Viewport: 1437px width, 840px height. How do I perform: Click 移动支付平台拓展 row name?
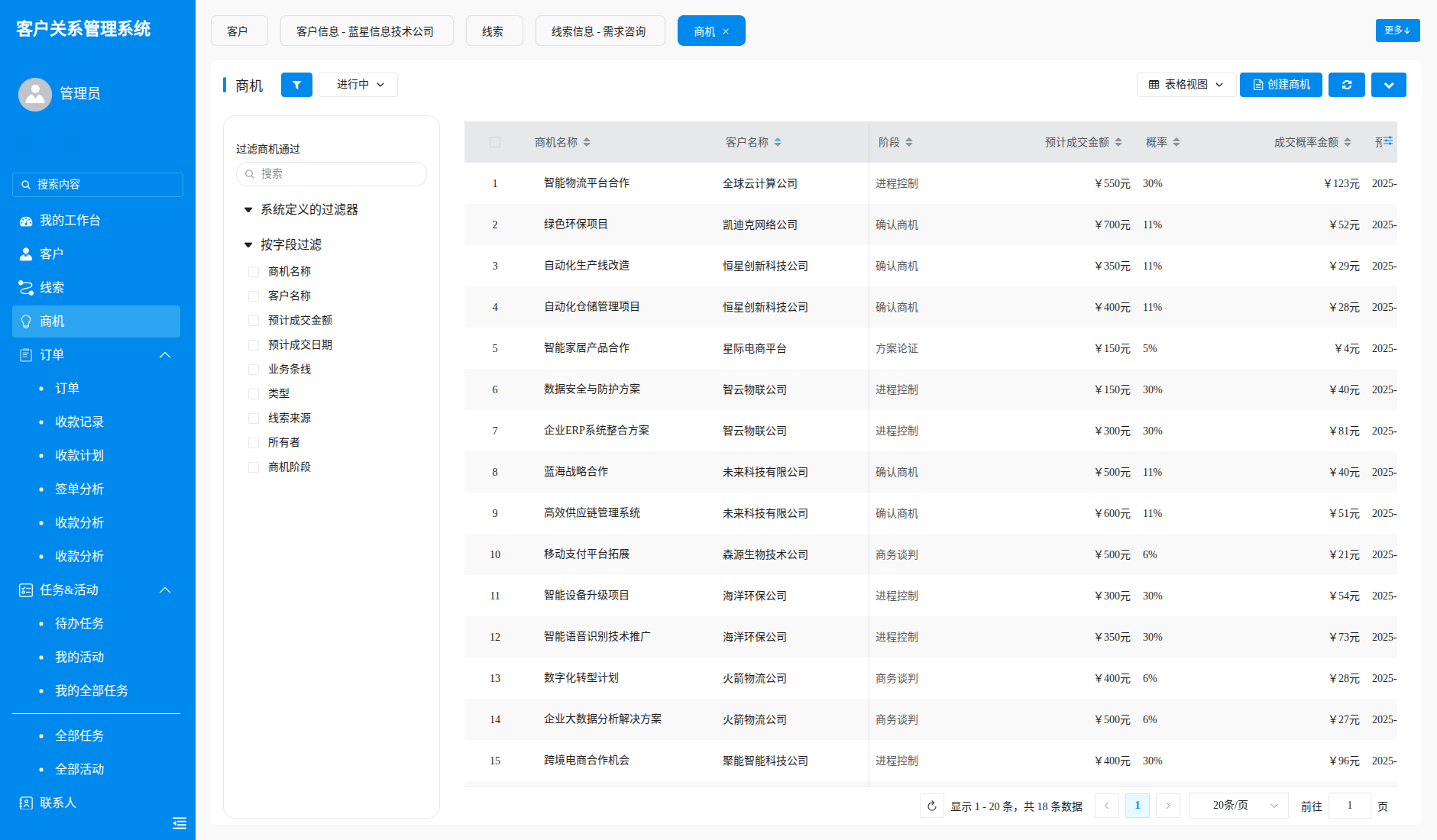pyautogui.click(x=587, y=554)
